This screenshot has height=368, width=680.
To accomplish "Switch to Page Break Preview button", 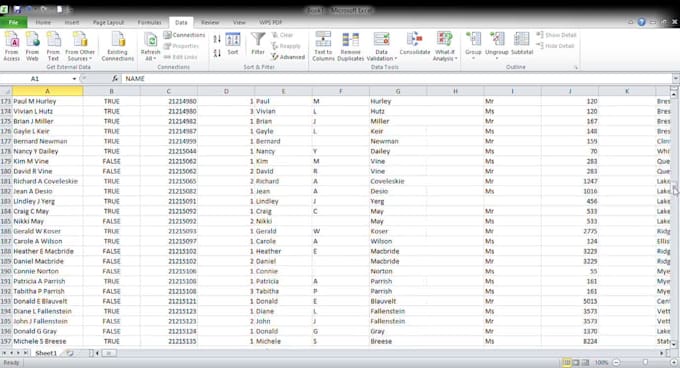I will (585, 362).
